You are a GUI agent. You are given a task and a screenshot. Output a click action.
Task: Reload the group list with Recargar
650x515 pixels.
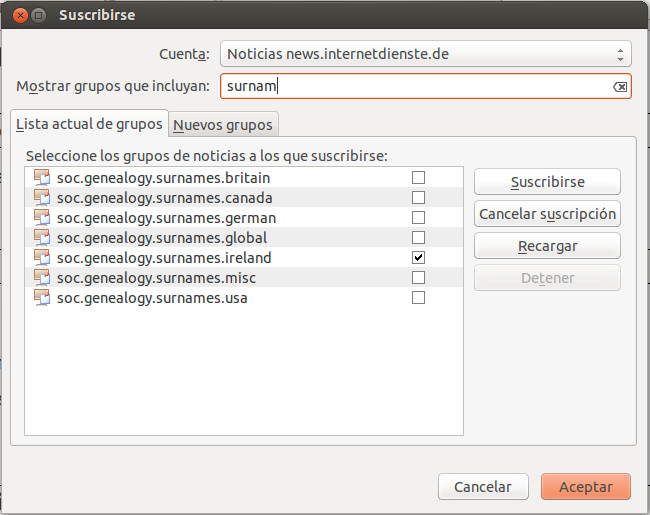pos(547,246)
